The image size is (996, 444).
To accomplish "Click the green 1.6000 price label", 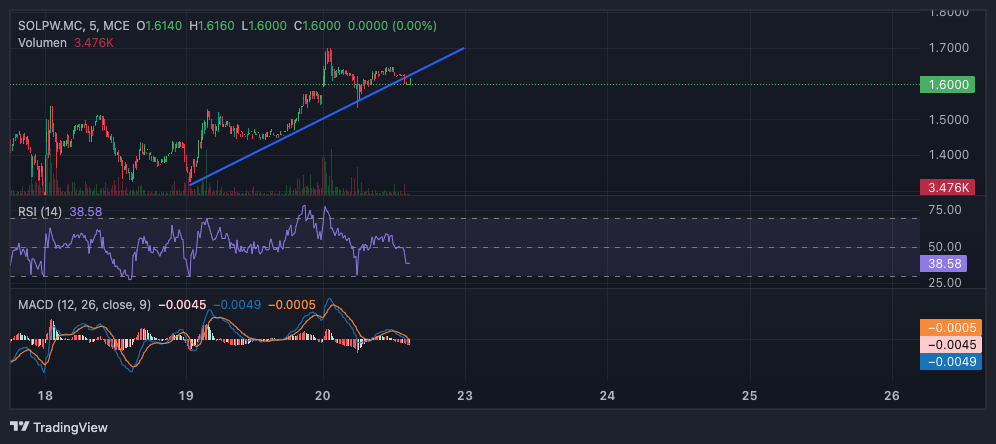I will pos(947,84).
